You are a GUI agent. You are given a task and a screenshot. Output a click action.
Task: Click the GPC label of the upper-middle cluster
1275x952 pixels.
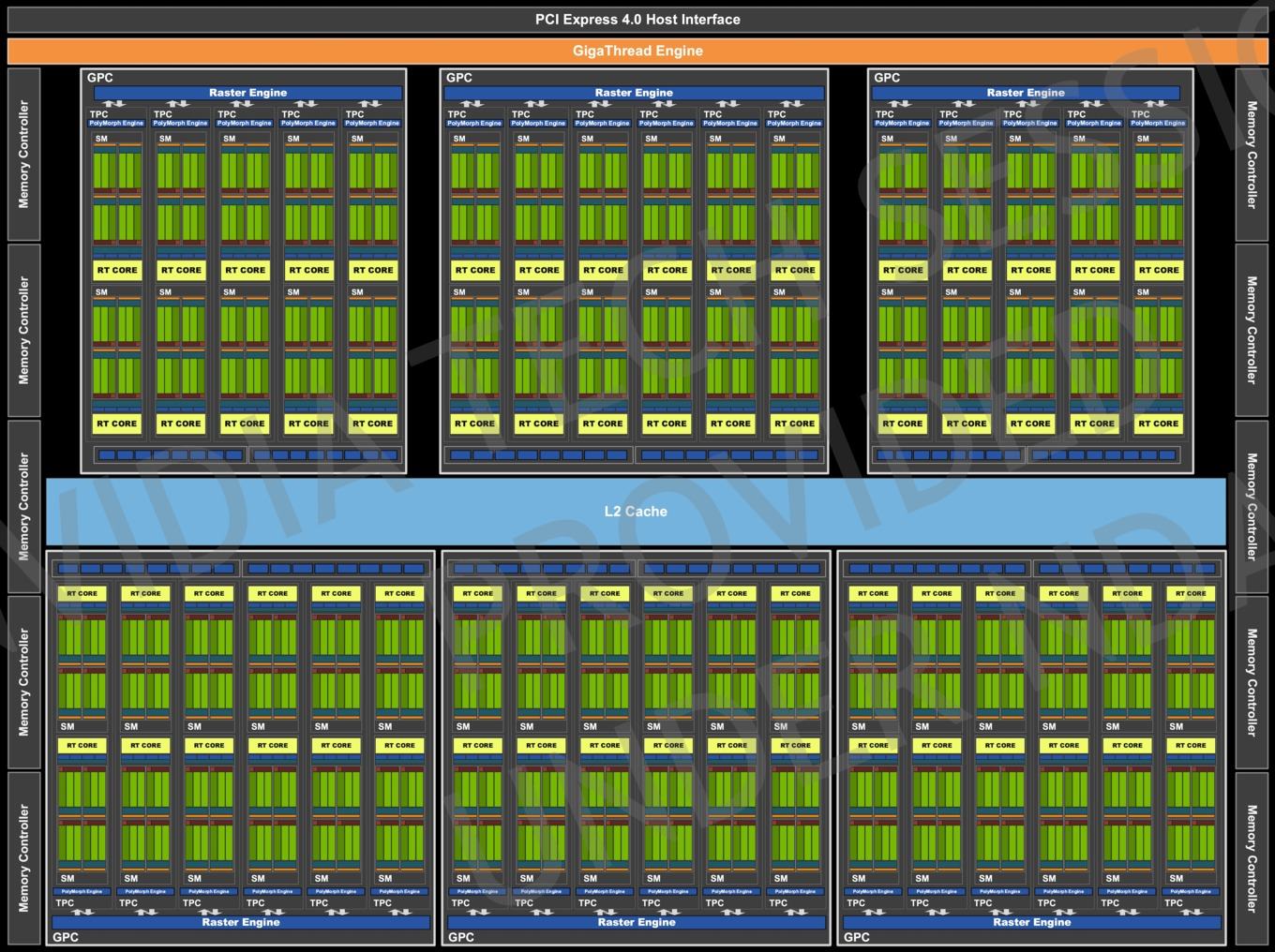tap(459, 78)
